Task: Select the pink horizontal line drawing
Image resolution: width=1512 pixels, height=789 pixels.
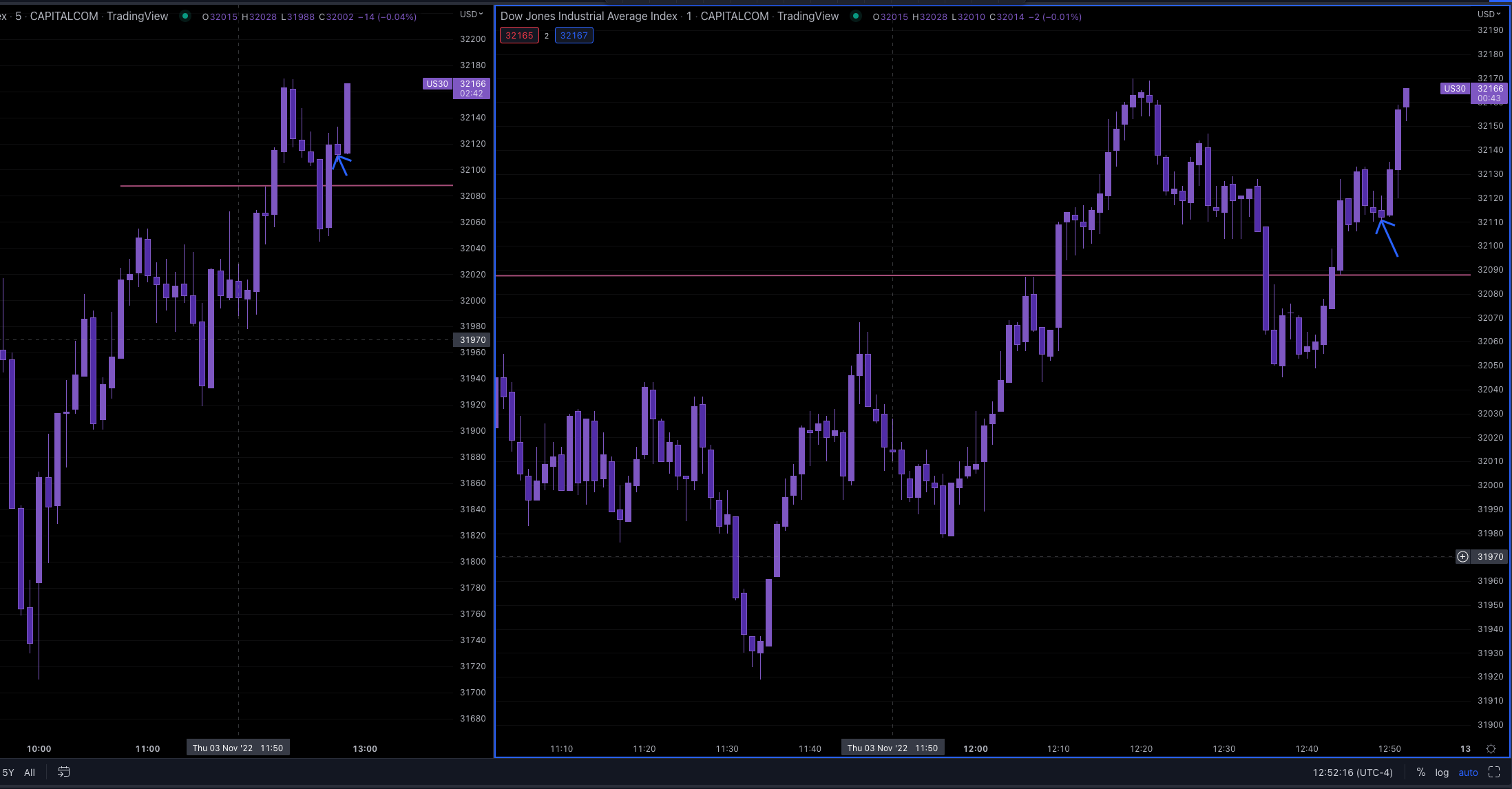Action: click(757, 275)
